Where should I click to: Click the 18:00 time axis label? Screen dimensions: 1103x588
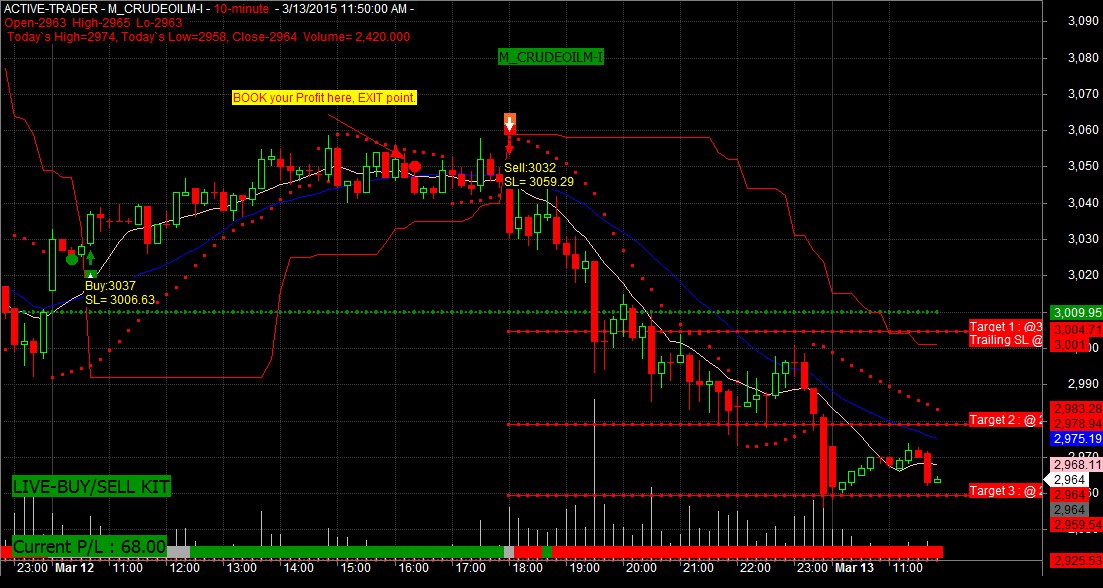[x=528, y=567]
